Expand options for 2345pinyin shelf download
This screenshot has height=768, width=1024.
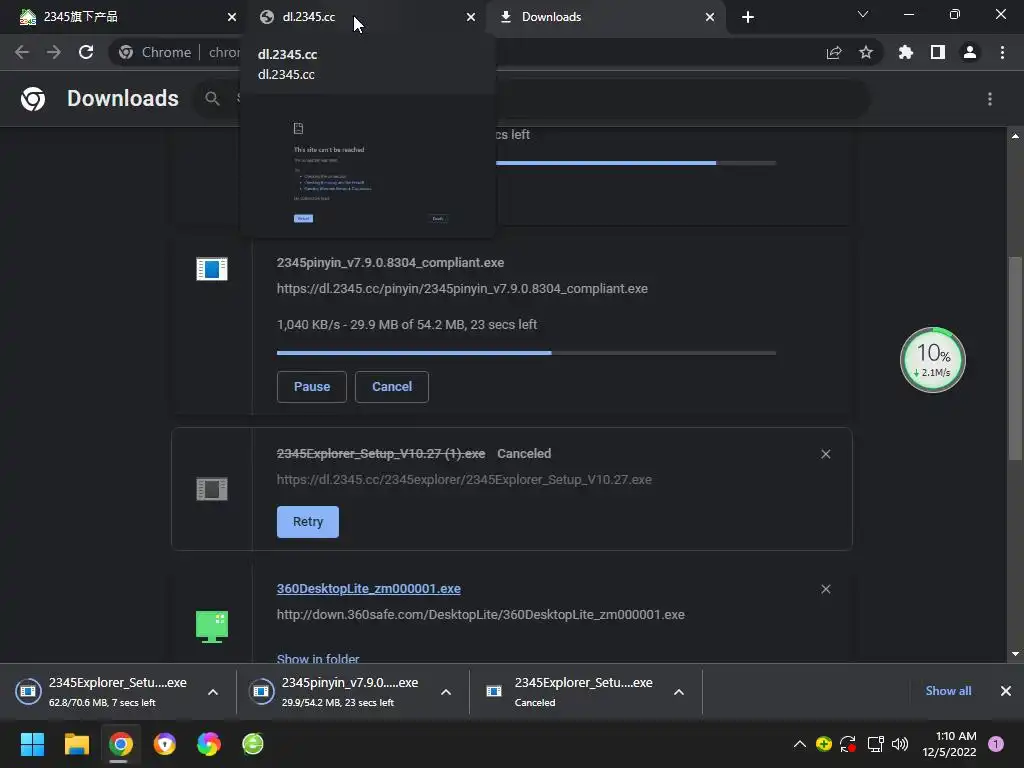click(446, 692)
